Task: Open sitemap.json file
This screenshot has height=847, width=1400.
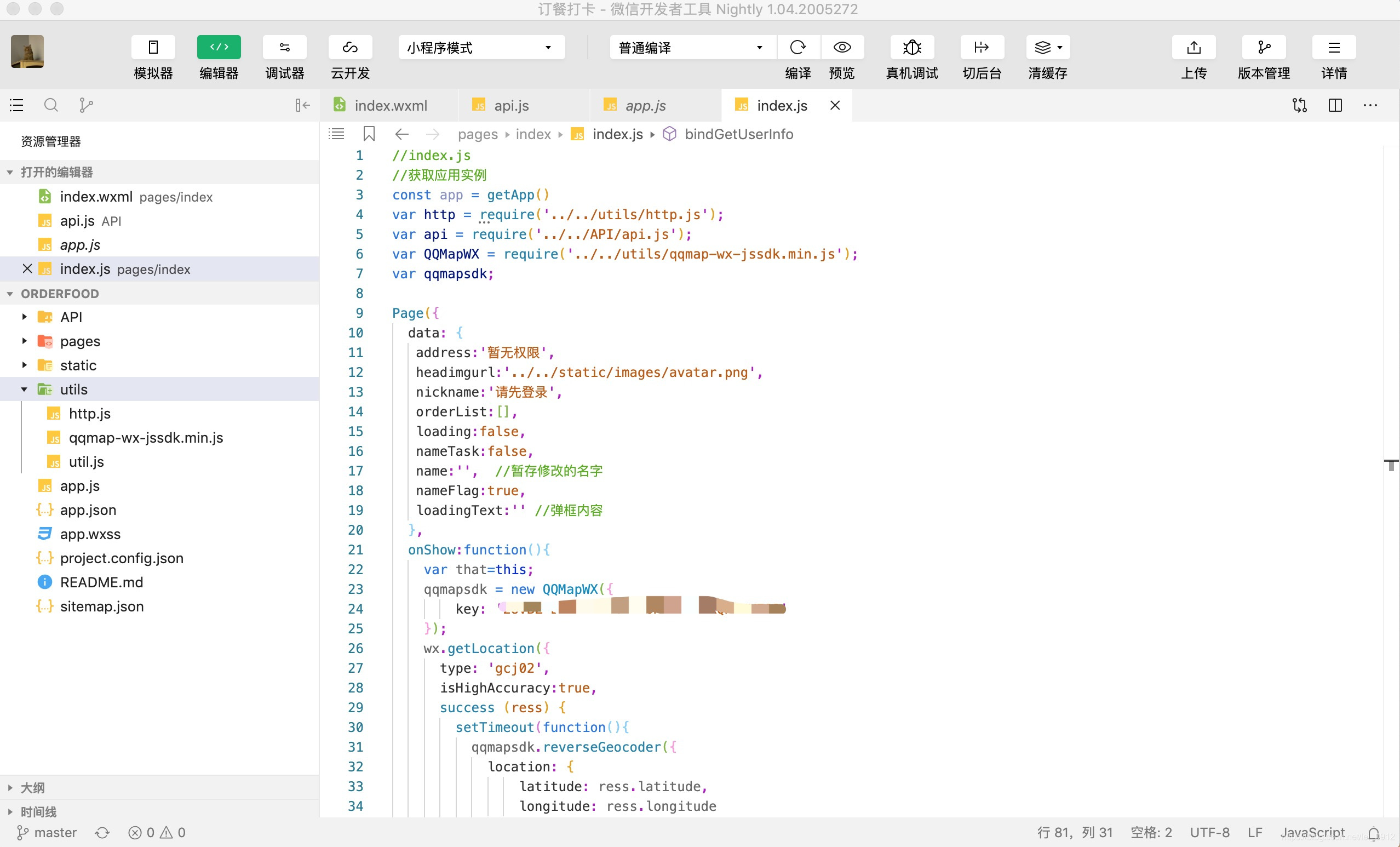Action: [159, 606]
